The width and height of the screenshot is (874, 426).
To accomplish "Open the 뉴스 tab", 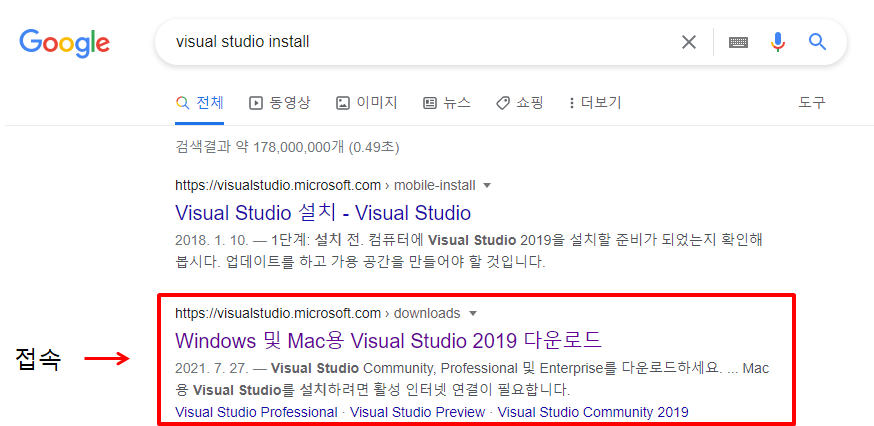I will (447, 103).
